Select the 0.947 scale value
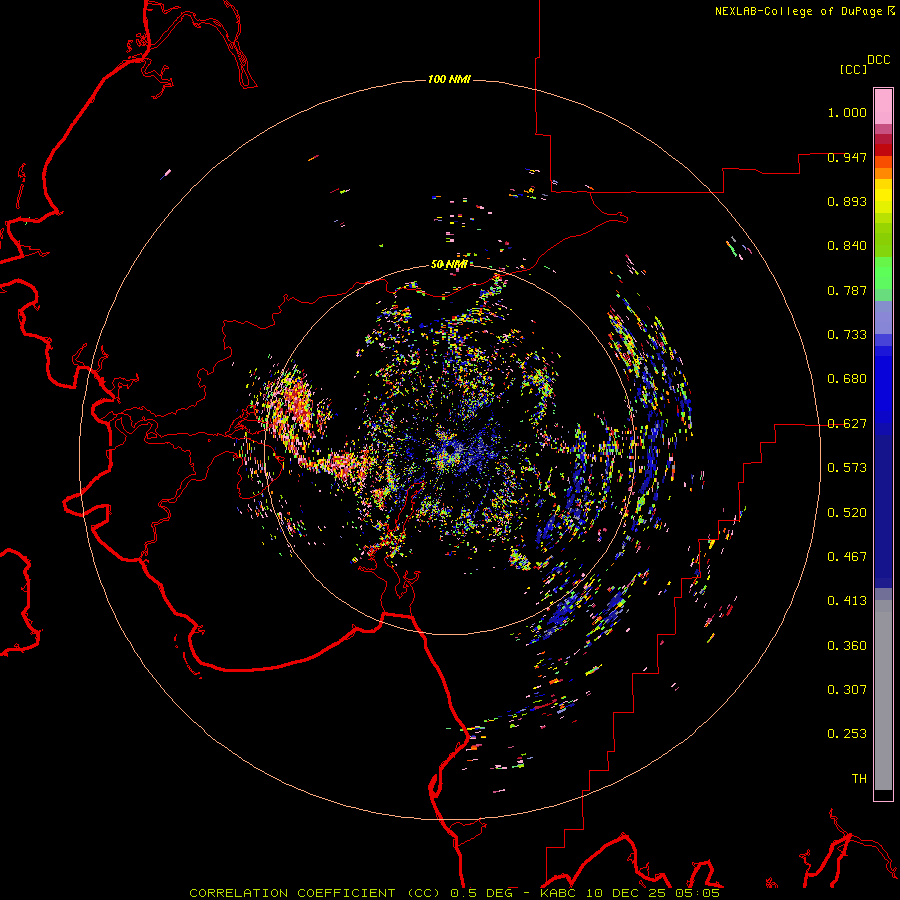The width and height of the screenshot is (900, 900). click(847, 157)
